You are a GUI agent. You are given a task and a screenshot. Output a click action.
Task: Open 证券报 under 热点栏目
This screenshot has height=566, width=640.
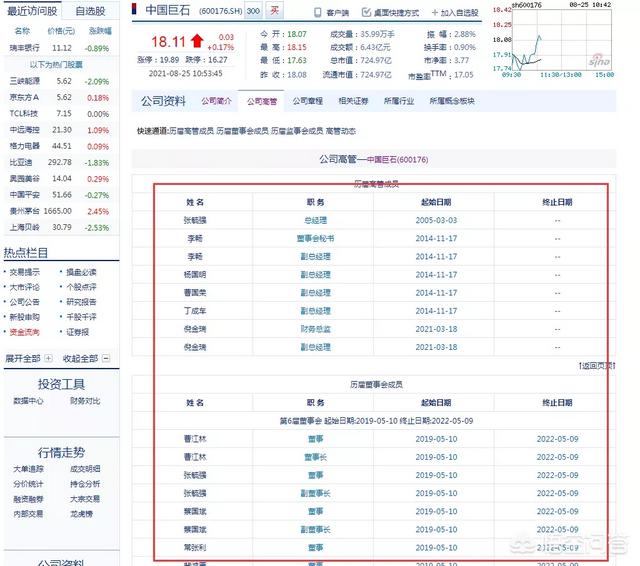78,332
